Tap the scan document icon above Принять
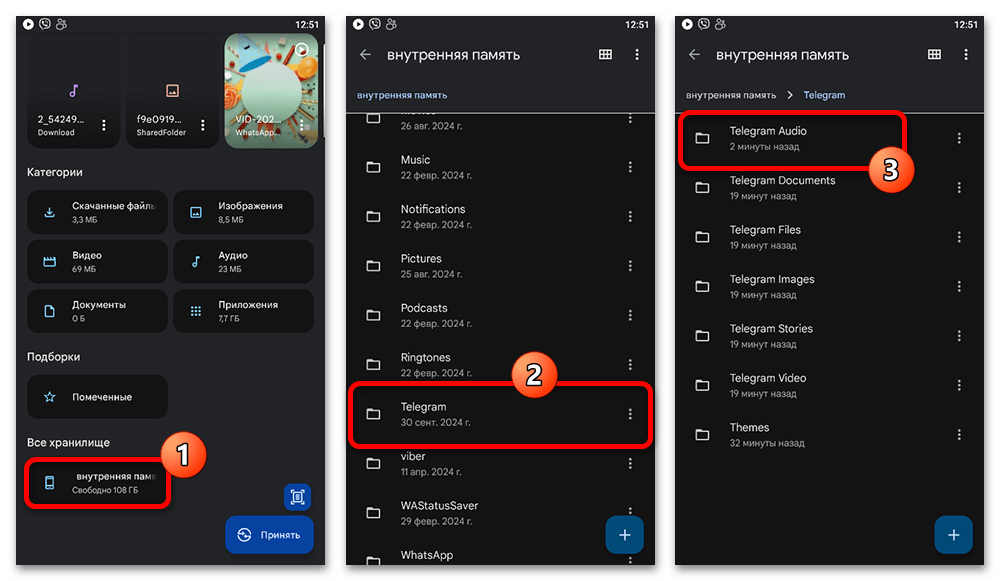Image resolution: width=1000 pixels, height=581 pixels. point(297,497)
